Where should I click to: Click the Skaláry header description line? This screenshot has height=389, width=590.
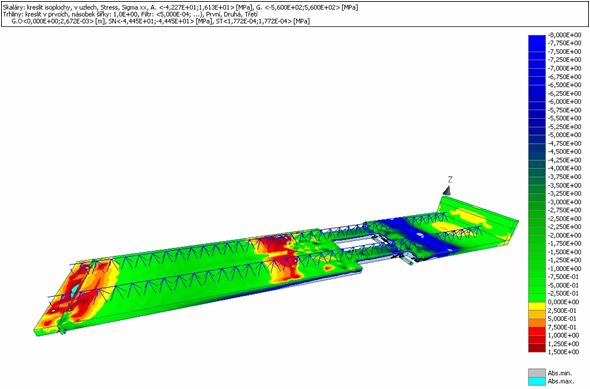[181, 8]
